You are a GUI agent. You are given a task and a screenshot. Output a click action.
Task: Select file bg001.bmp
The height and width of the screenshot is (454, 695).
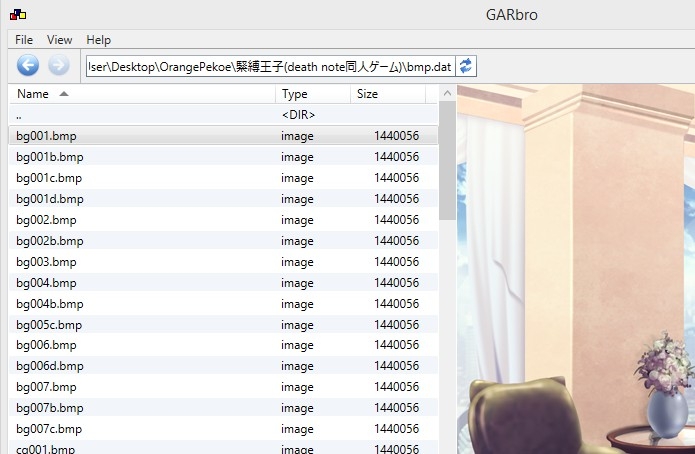click(223, 136)
